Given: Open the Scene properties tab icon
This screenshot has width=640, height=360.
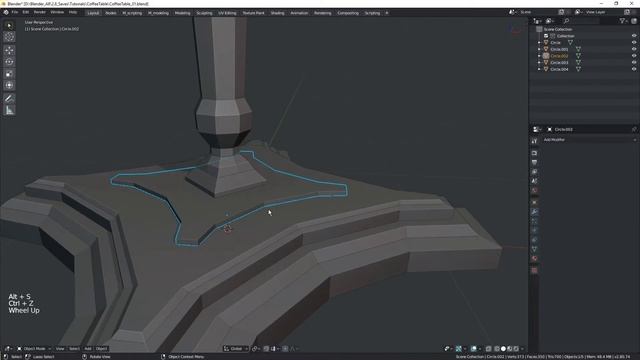Looking at the screenshot, I should click(534, 181).
